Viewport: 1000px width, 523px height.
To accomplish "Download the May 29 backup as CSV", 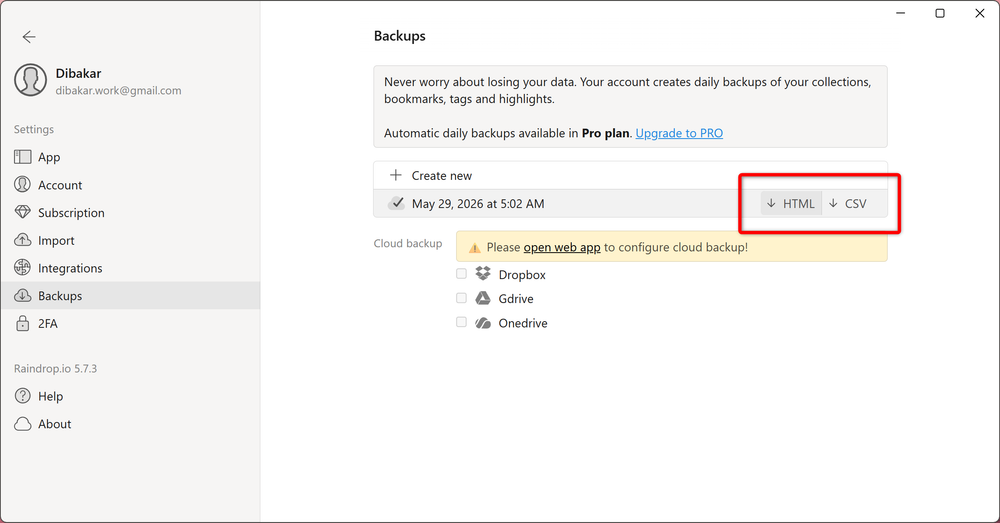I will [x=848, y=203].
